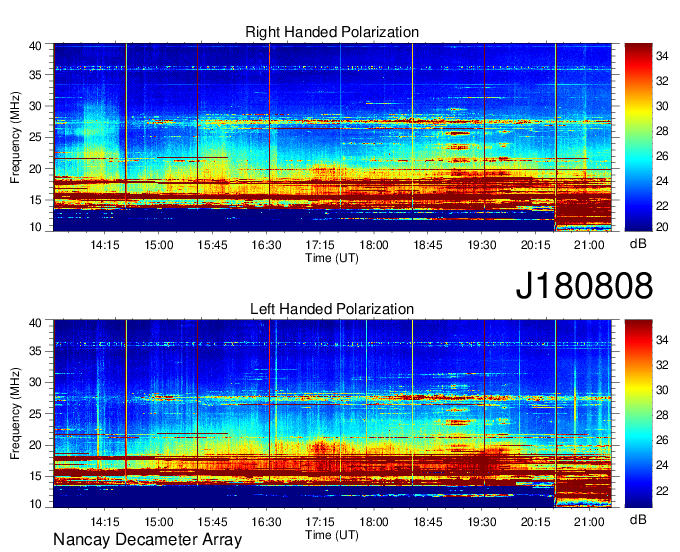
Task: Click the 10 MHz tick label on Right Handed plot
Action: click(x=35, y=227)
